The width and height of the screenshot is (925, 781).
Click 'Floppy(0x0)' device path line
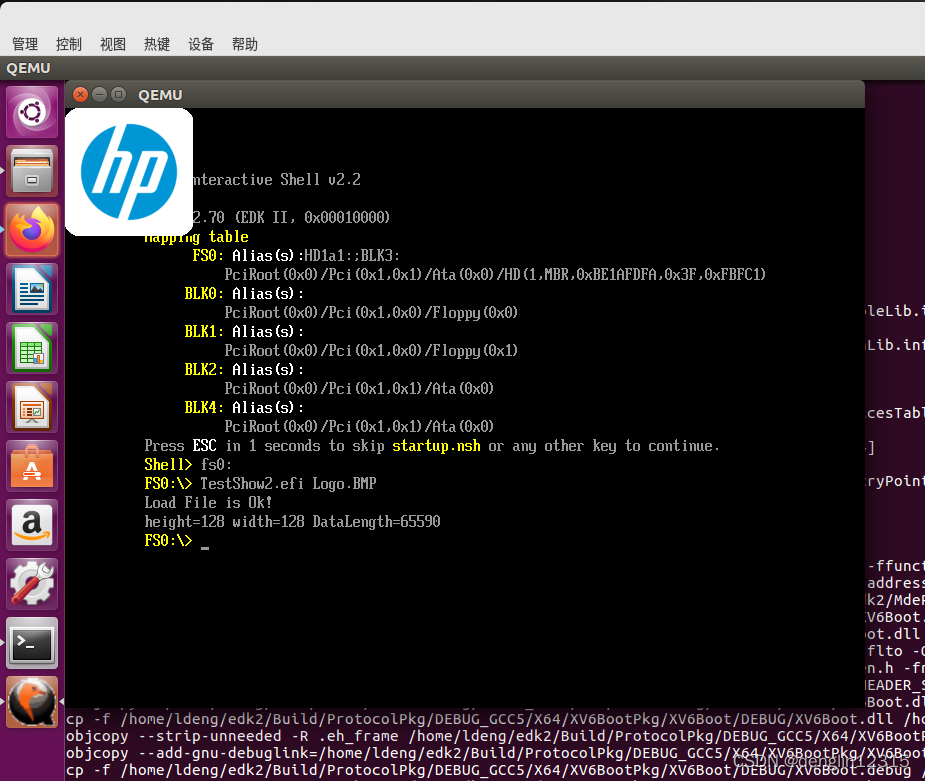coord(371,313)
